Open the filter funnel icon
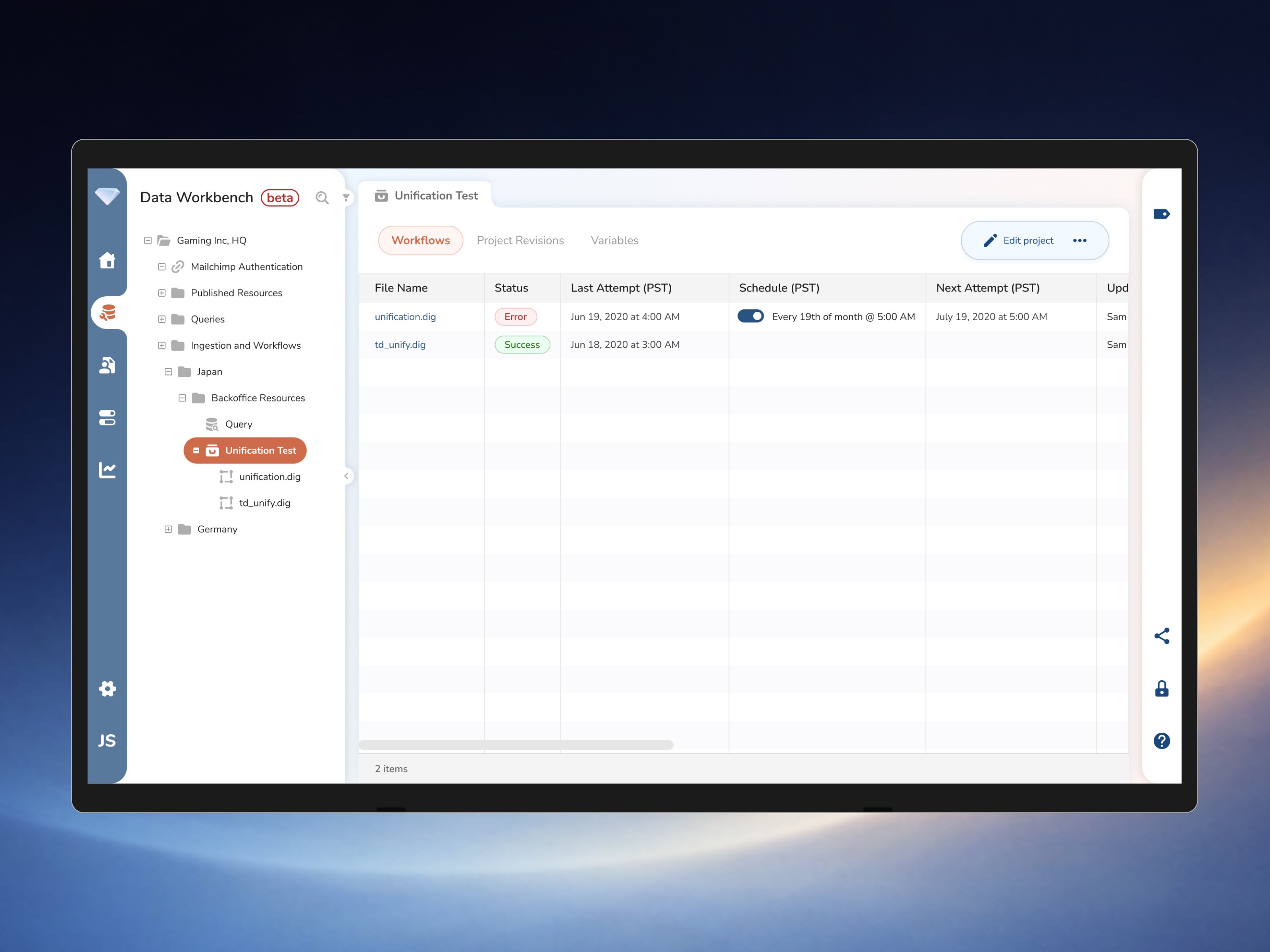 346,198
